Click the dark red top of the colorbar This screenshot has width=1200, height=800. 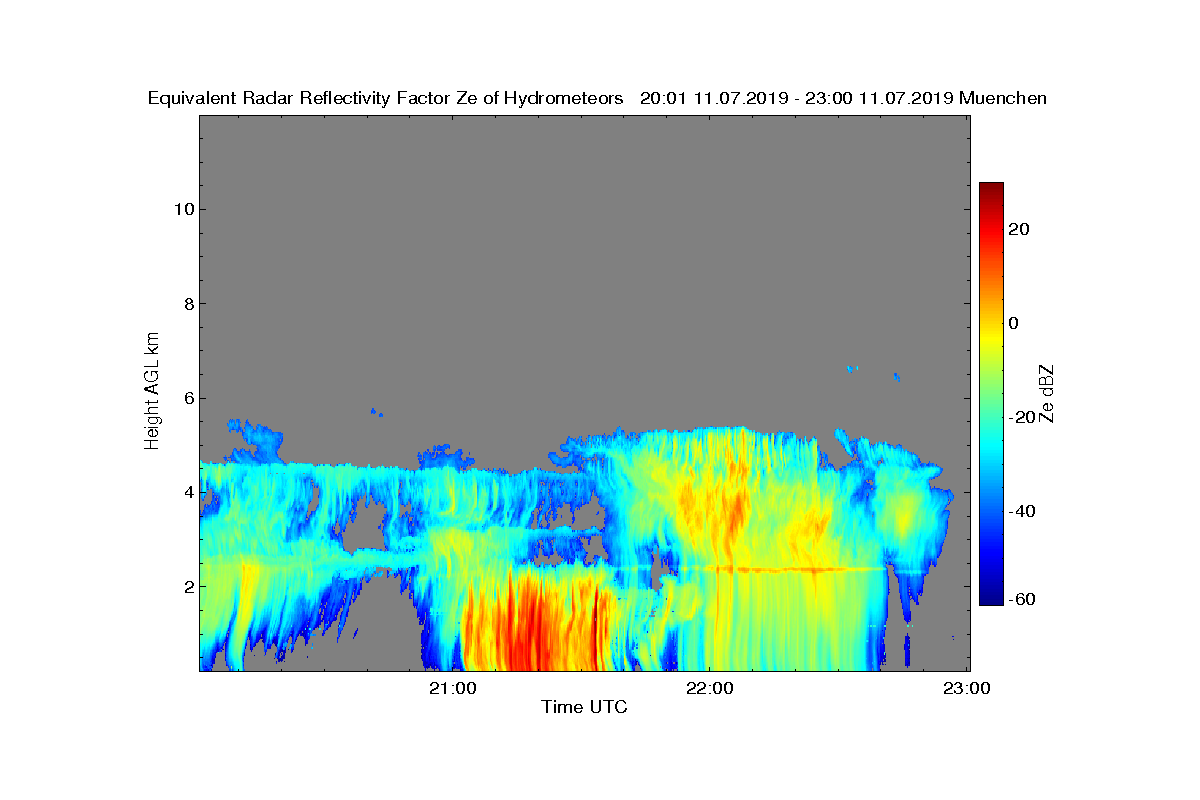991,188
